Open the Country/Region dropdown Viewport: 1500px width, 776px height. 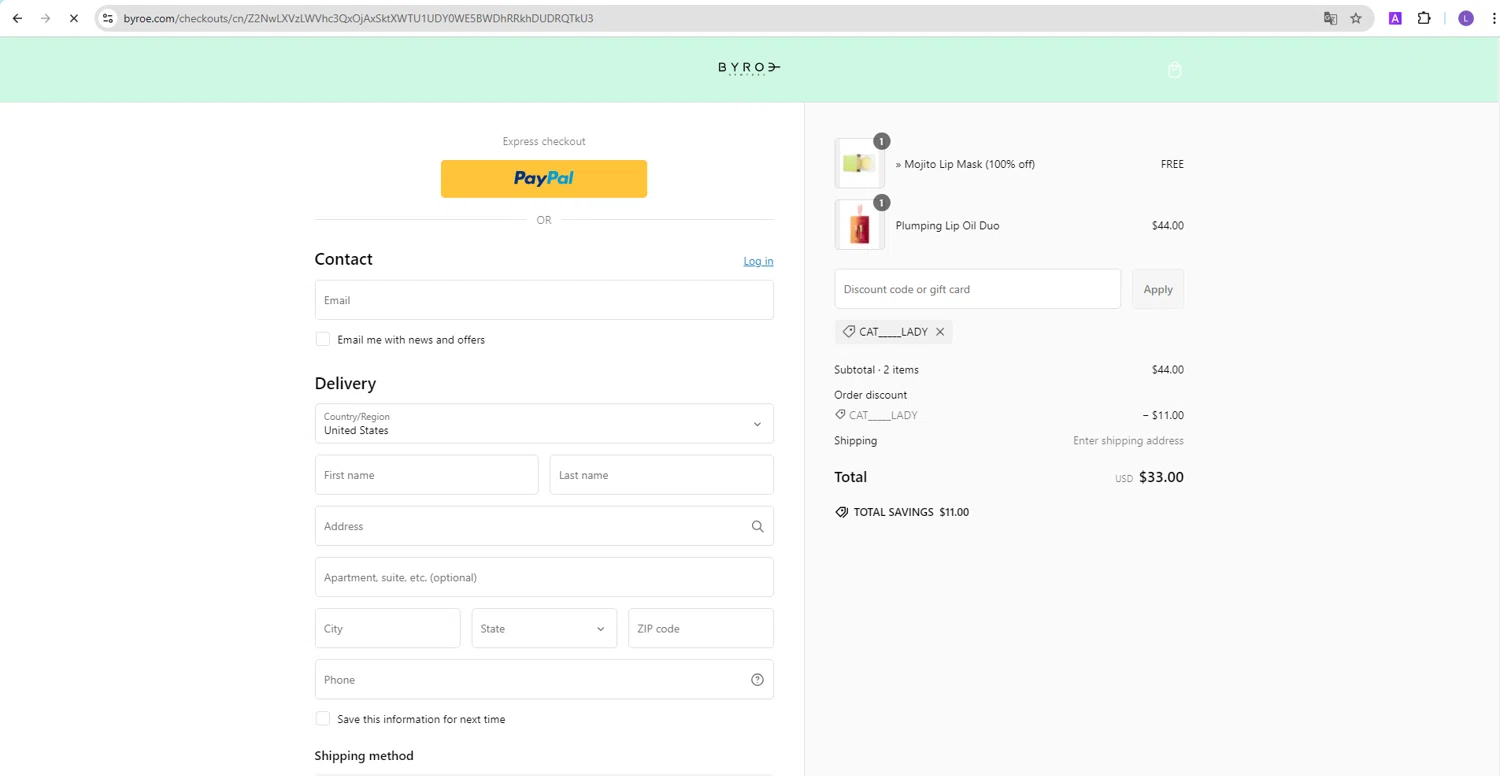coord(544,424)
